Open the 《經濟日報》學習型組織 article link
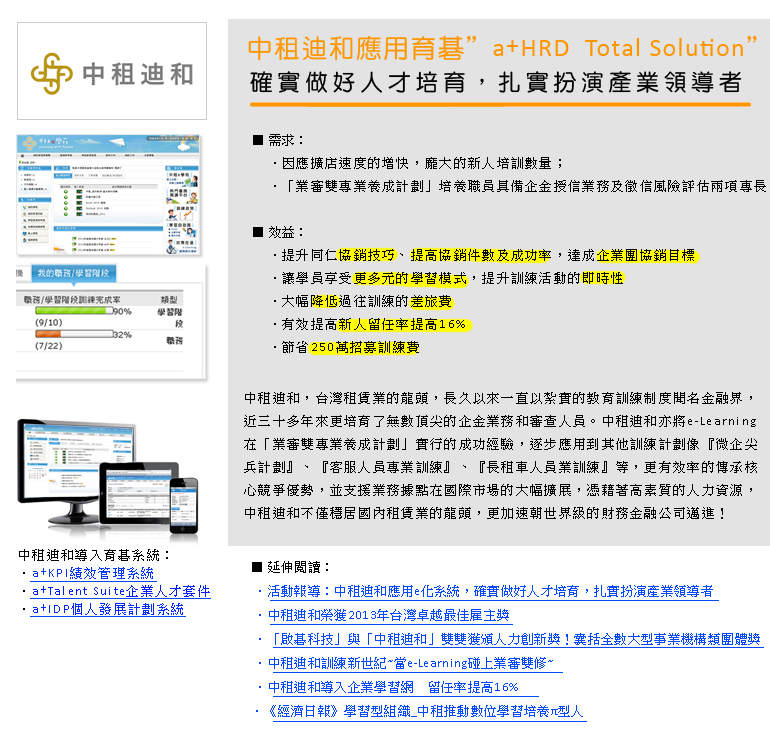Image resolution: width=770 pixels, height=731 pixels. 425,711
